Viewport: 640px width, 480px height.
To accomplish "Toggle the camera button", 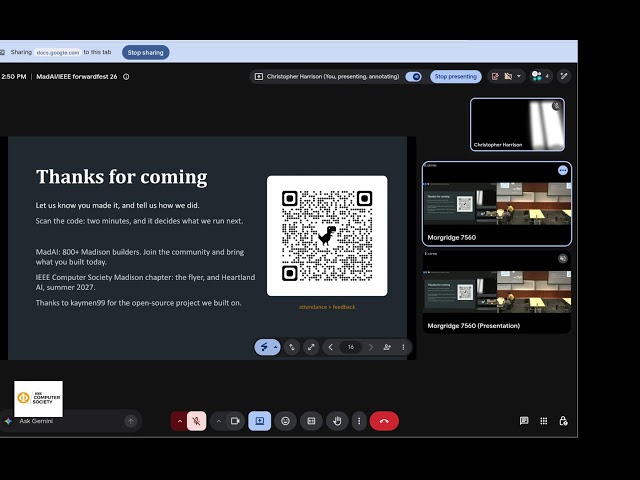I will (235, 421).
